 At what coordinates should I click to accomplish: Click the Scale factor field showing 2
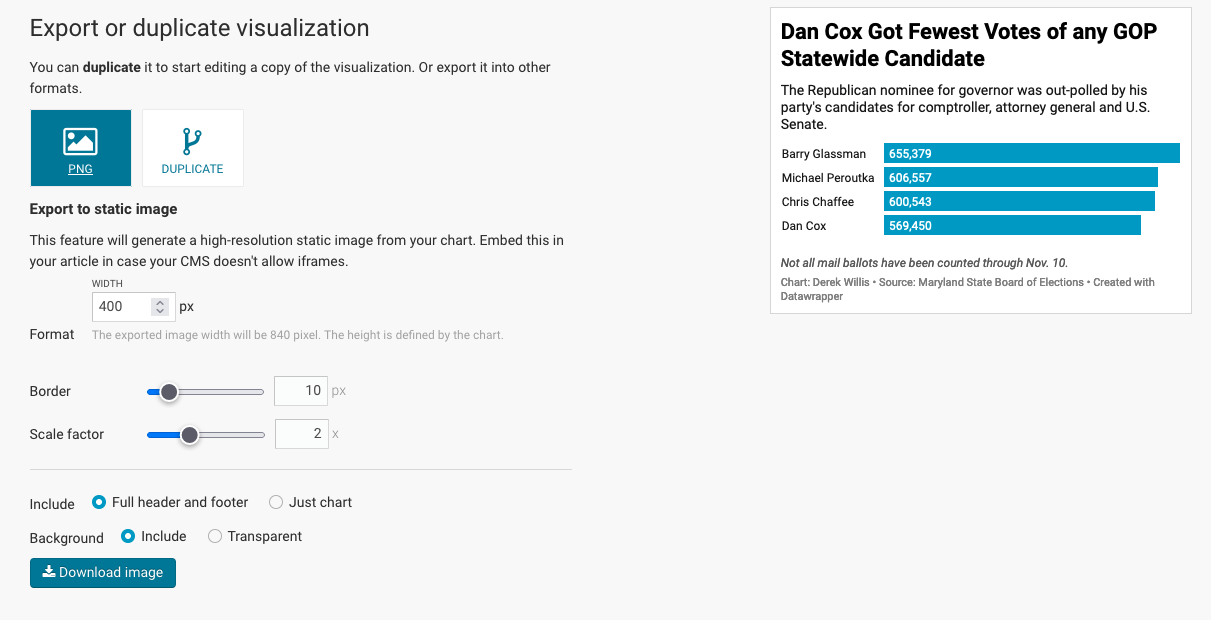click(301, 434)
